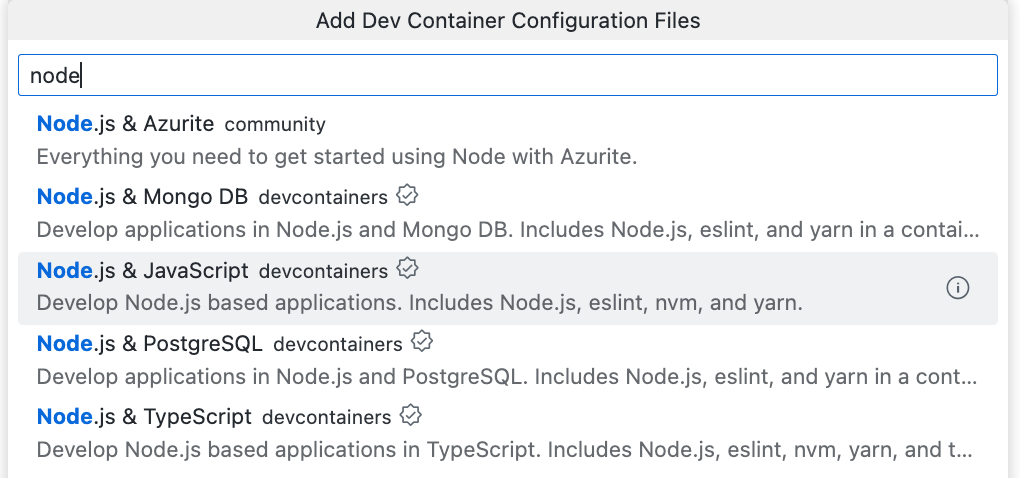
Task: Click the "Add Dev Container Configuration Files" title
Action: point(508,20)
